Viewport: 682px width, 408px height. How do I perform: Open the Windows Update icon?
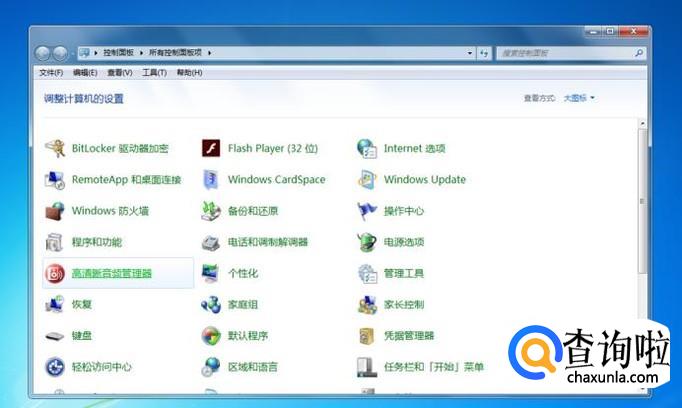click(367, 180)
